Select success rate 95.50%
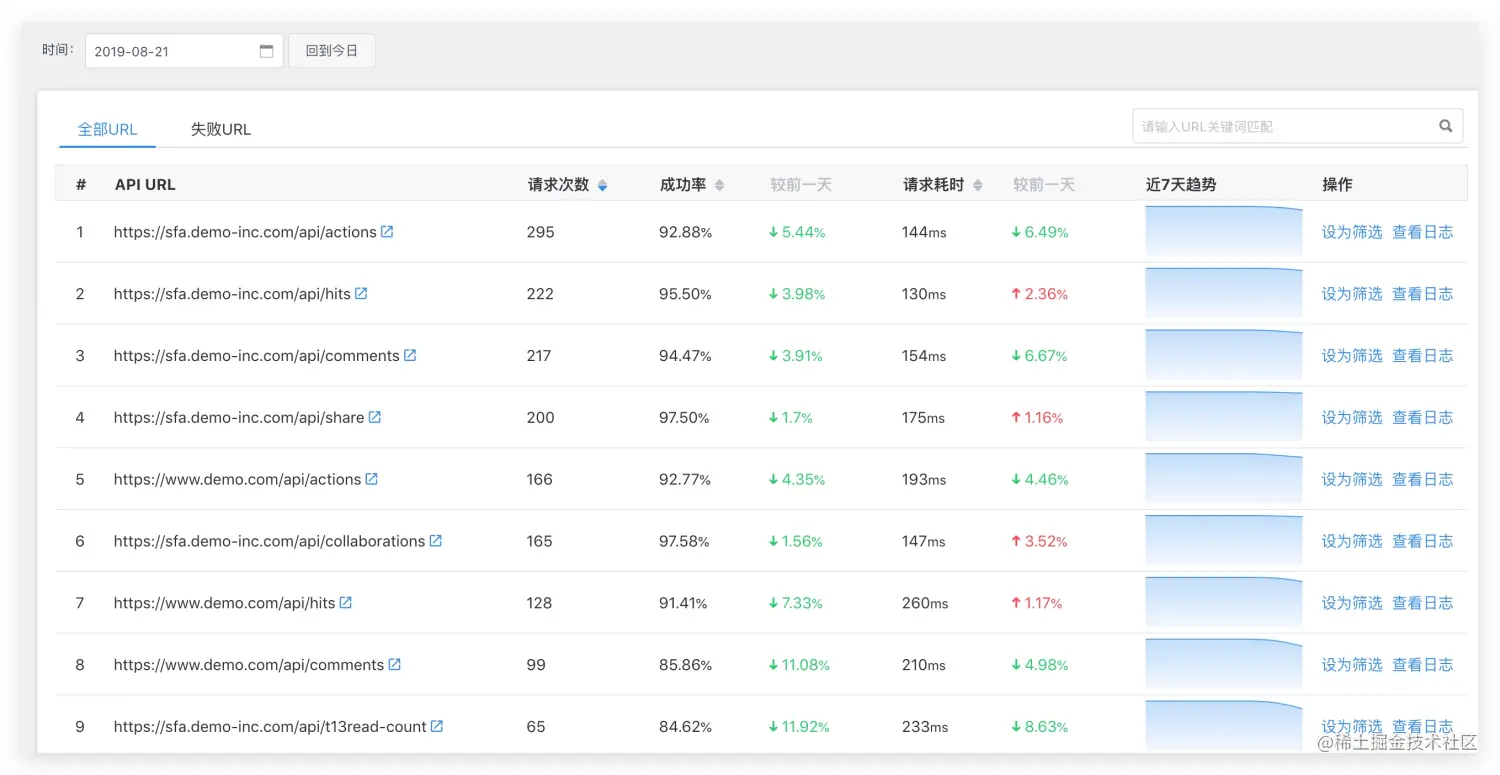Viewport: 1500px width, 775px height. point(686,294)
